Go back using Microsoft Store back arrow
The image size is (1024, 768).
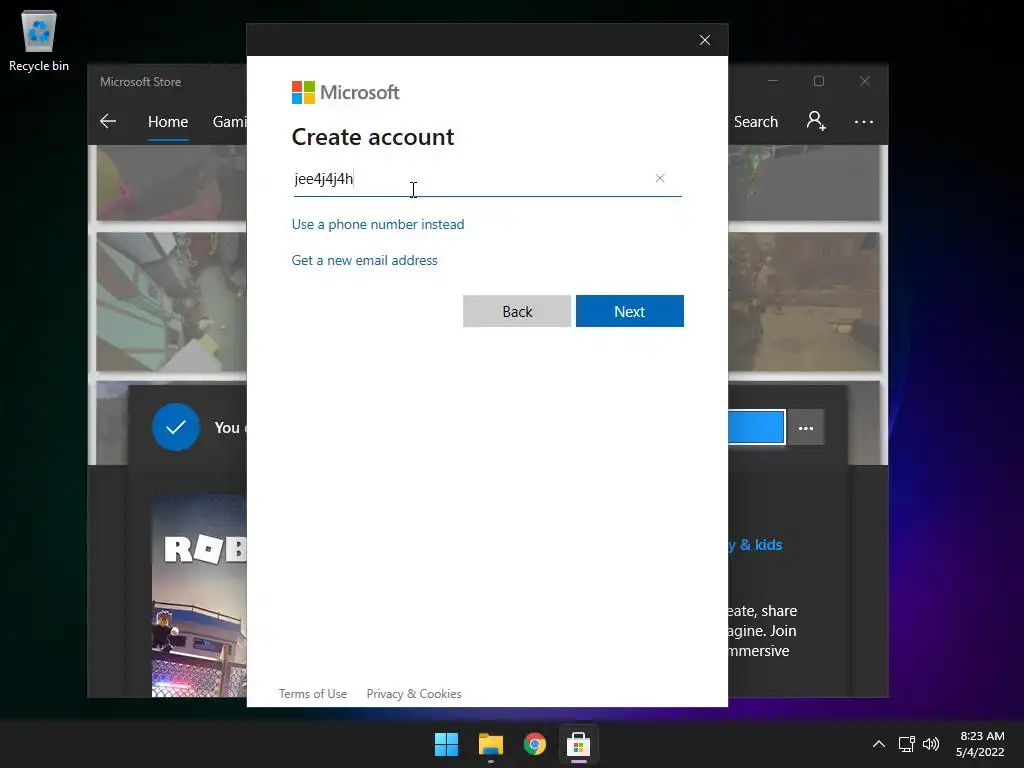point(108,121)
